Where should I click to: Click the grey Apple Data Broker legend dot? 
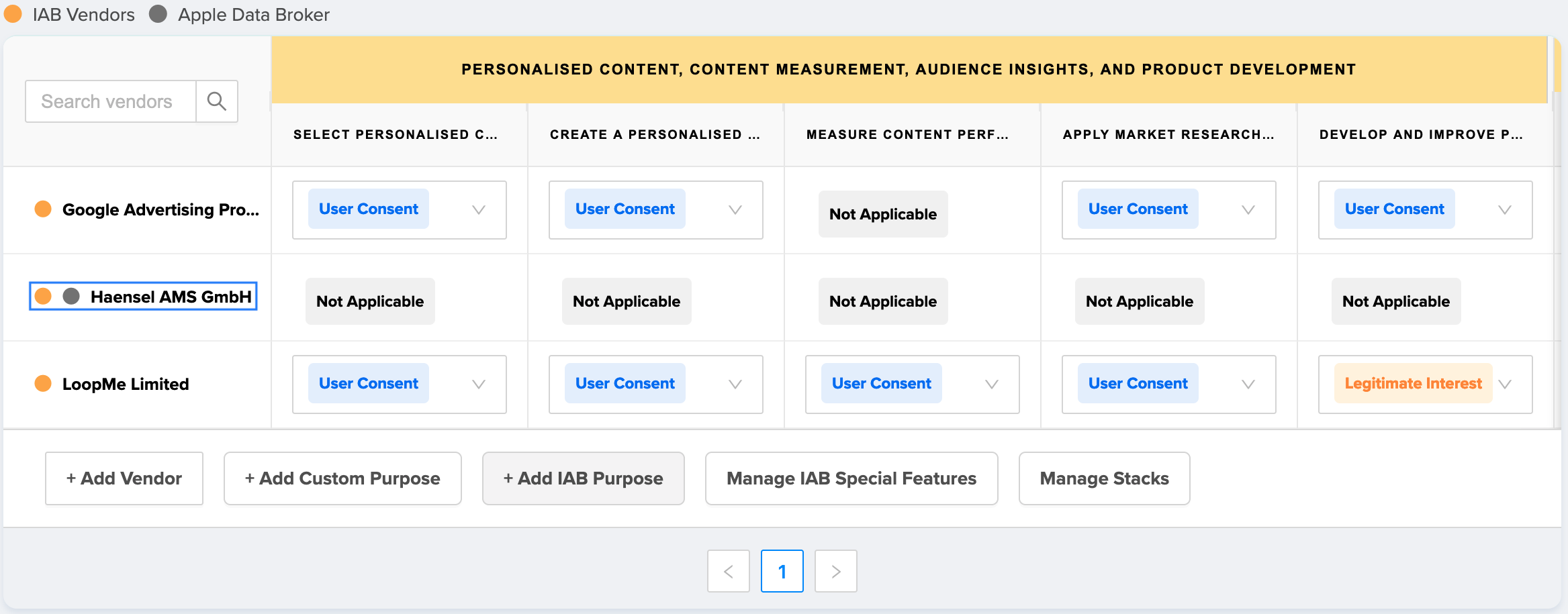(x=158, y=14)
